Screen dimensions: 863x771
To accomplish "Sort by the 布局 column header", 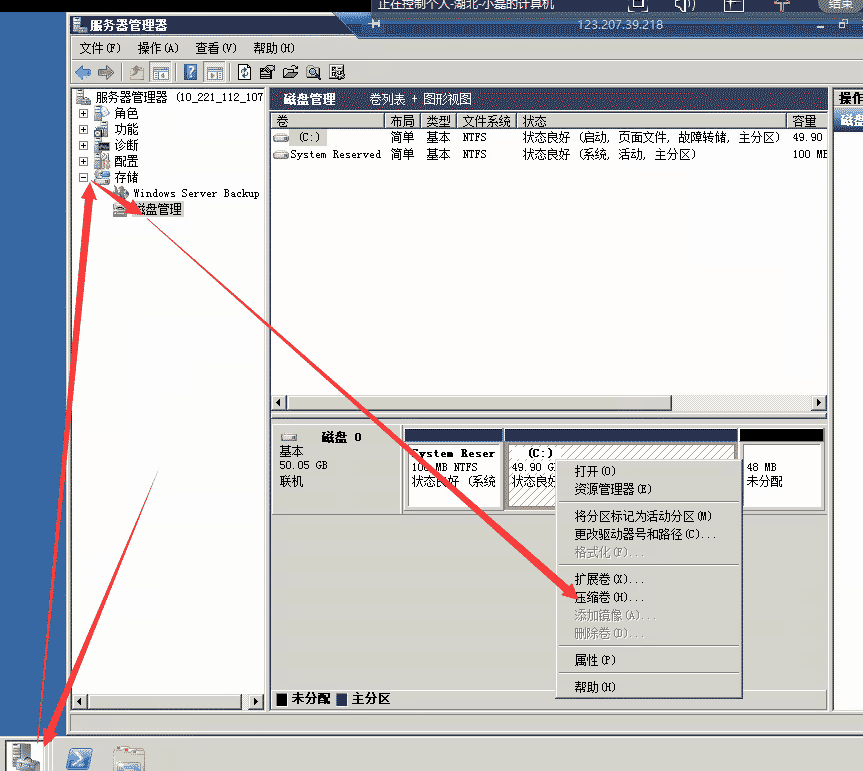I will pos(402,121).
